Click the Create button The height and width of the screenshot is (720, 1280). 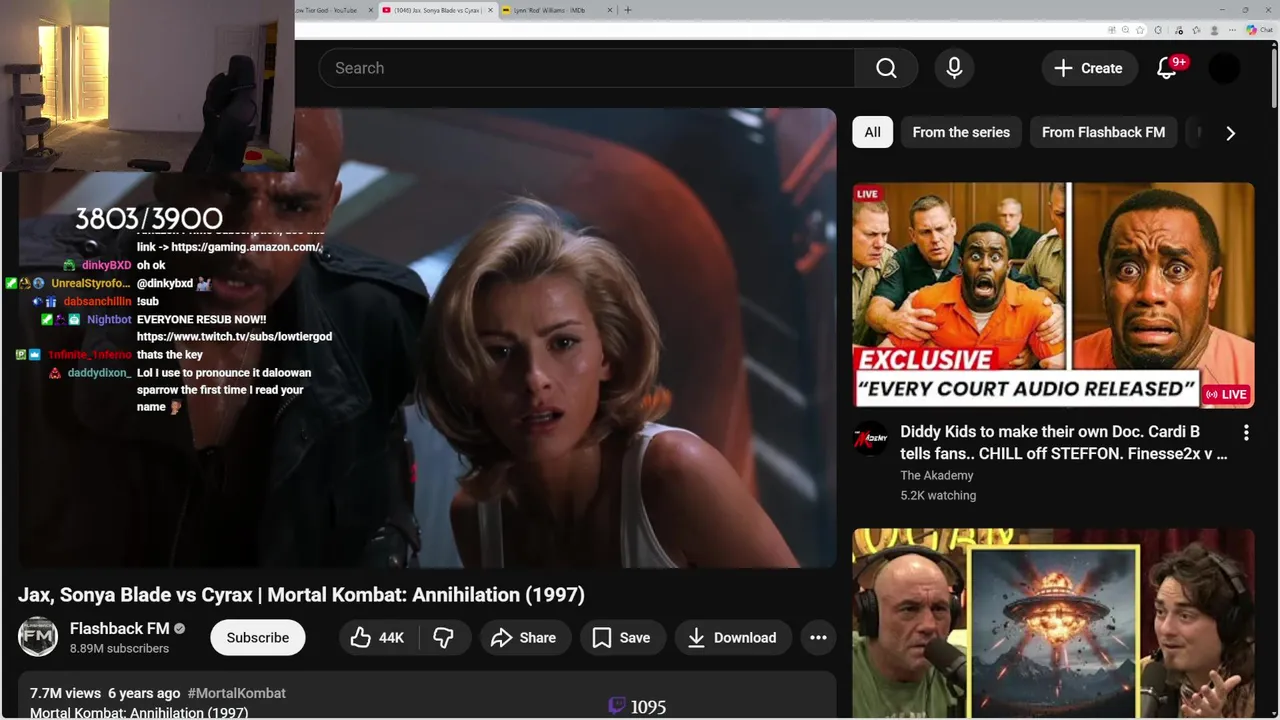[x=1089, y=68]
